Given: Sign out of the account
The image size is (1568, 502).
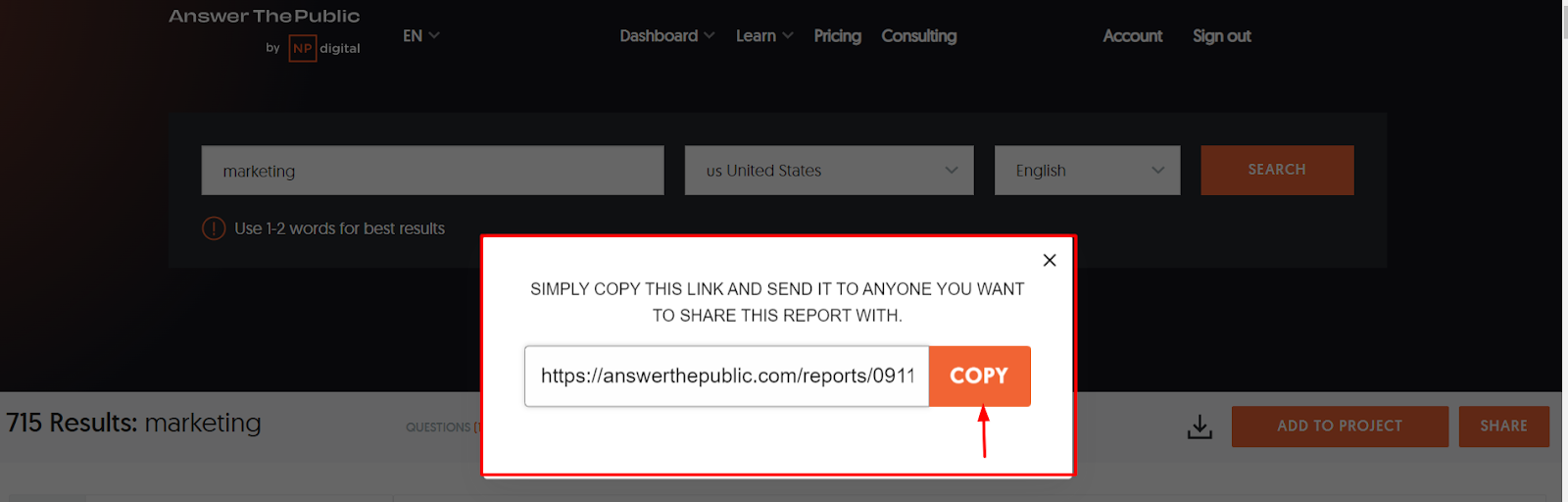Looking at the screenshot, I should pos(1221,36).
